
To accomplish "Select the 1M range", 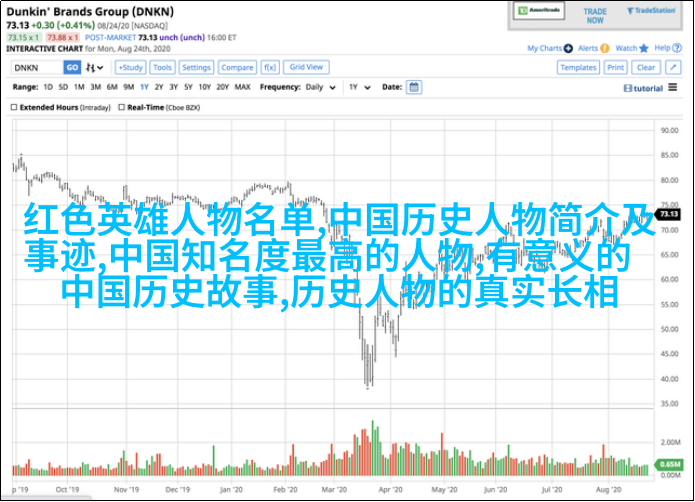I will pyautogui.click(x=79, y=87).
